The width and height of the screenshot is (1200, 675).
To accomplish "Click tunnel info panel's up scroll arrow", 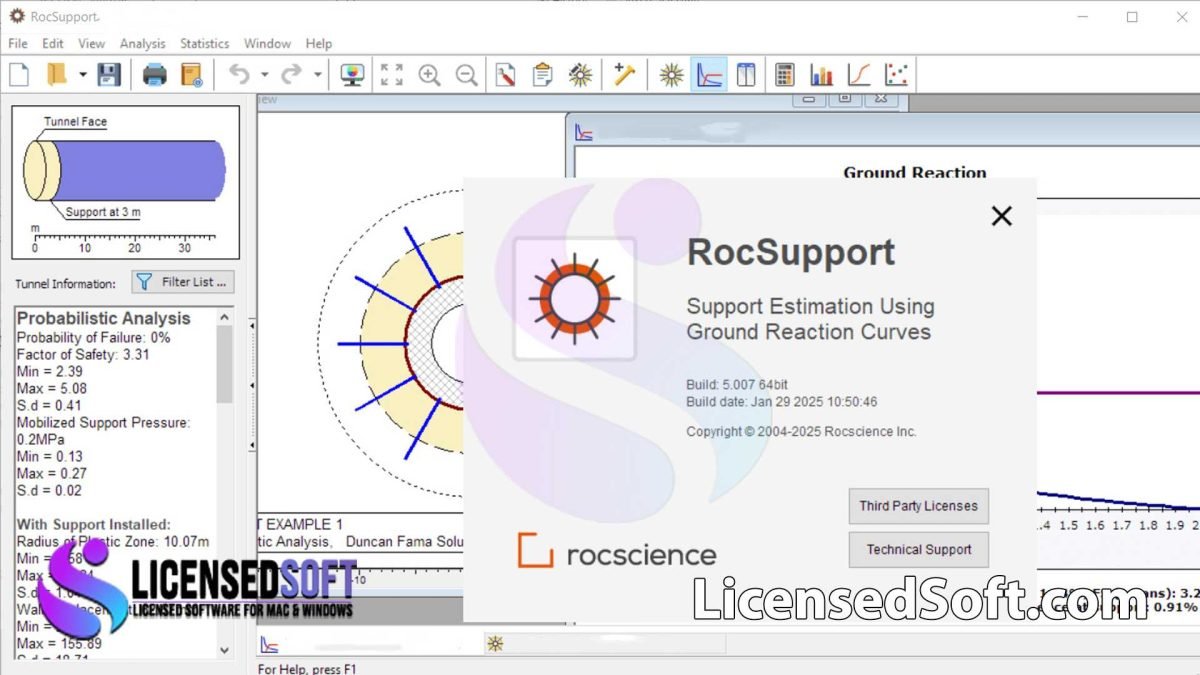I will point(225,316).
